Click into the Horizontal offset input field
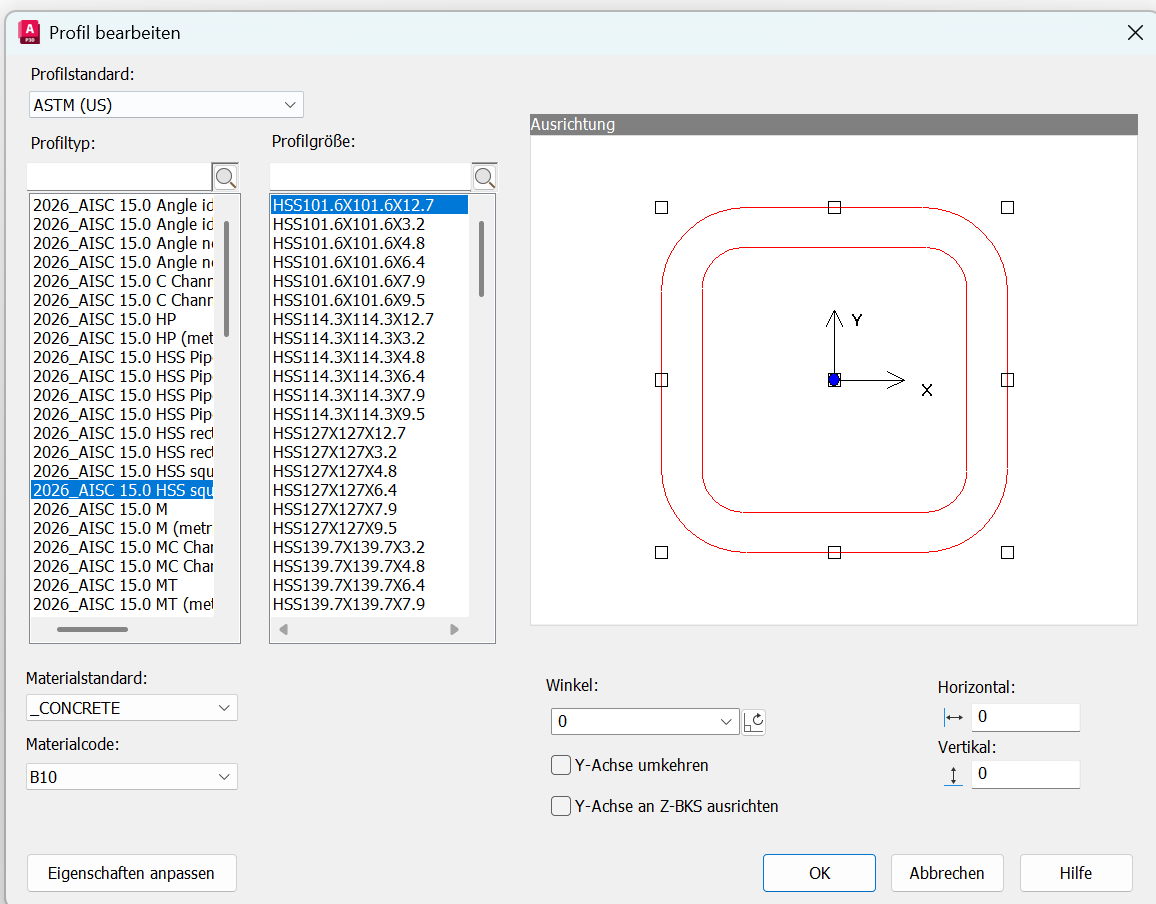Viewport: 1156px width, 904px height. (x=1025, y=717)
